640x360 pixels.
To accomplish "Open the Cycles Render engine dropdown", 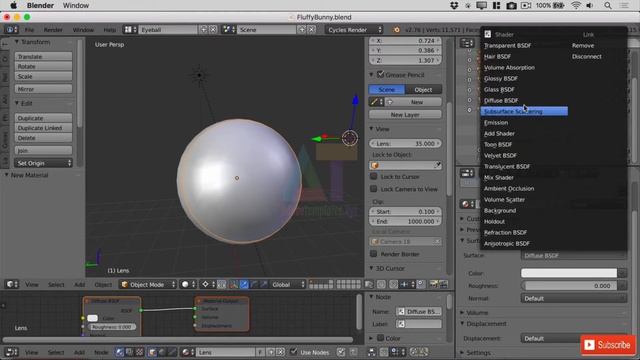I will (354, 29).
